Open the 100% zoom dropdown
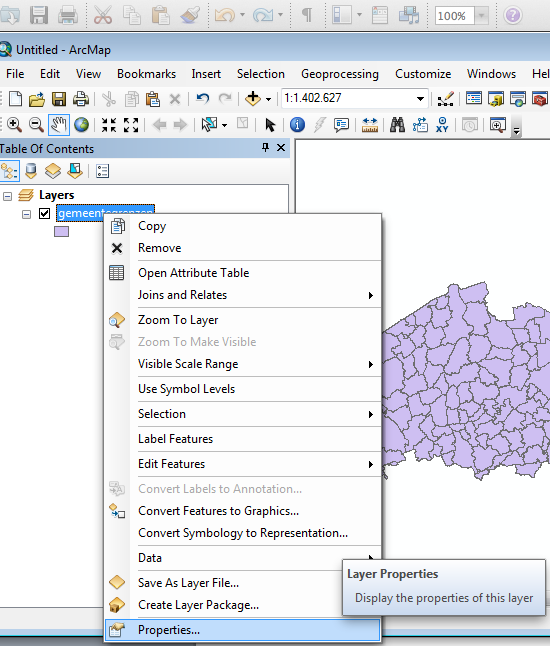 pos(481,16)
